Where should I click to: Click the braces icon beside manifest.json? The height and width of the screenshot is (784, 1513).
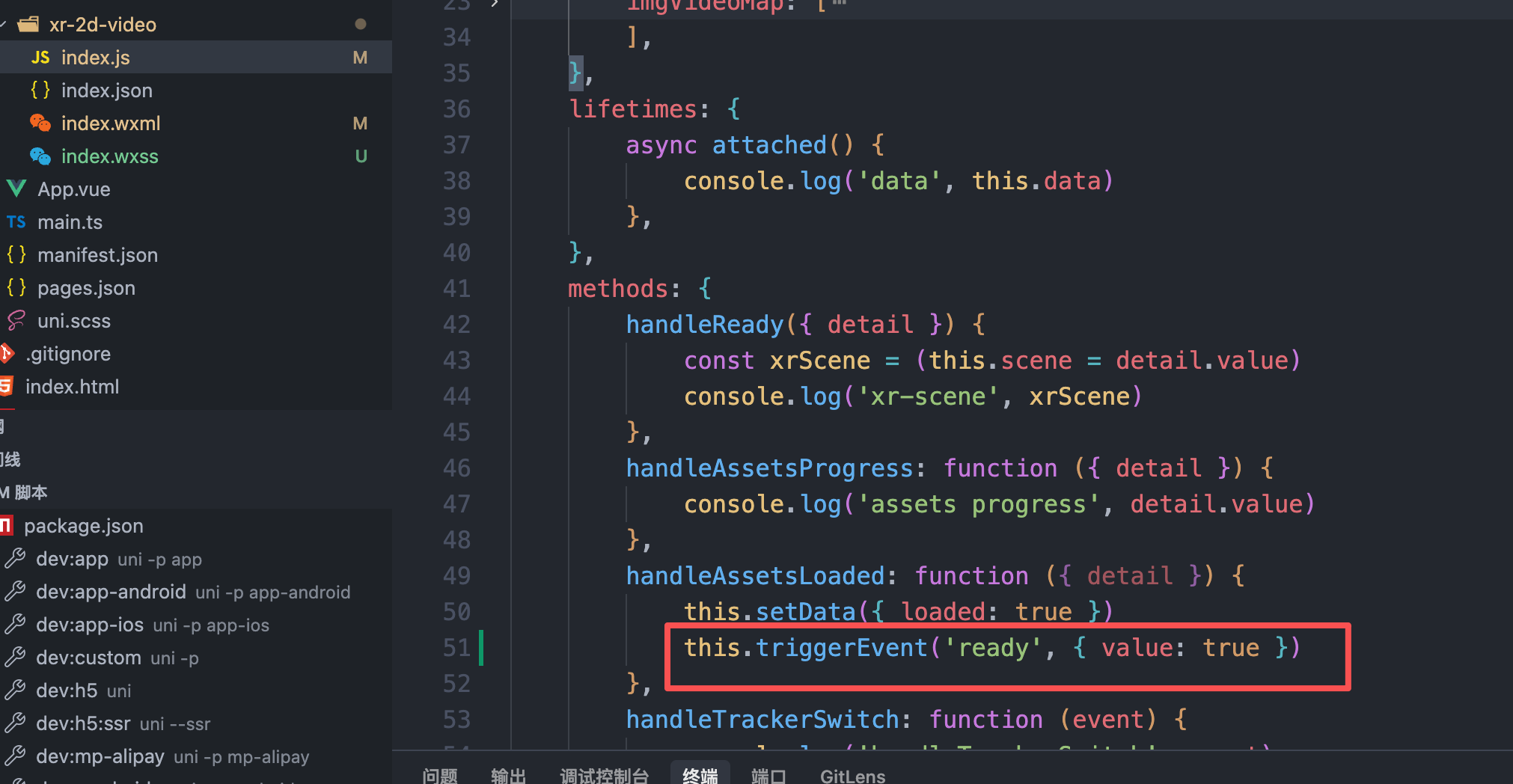16,255
